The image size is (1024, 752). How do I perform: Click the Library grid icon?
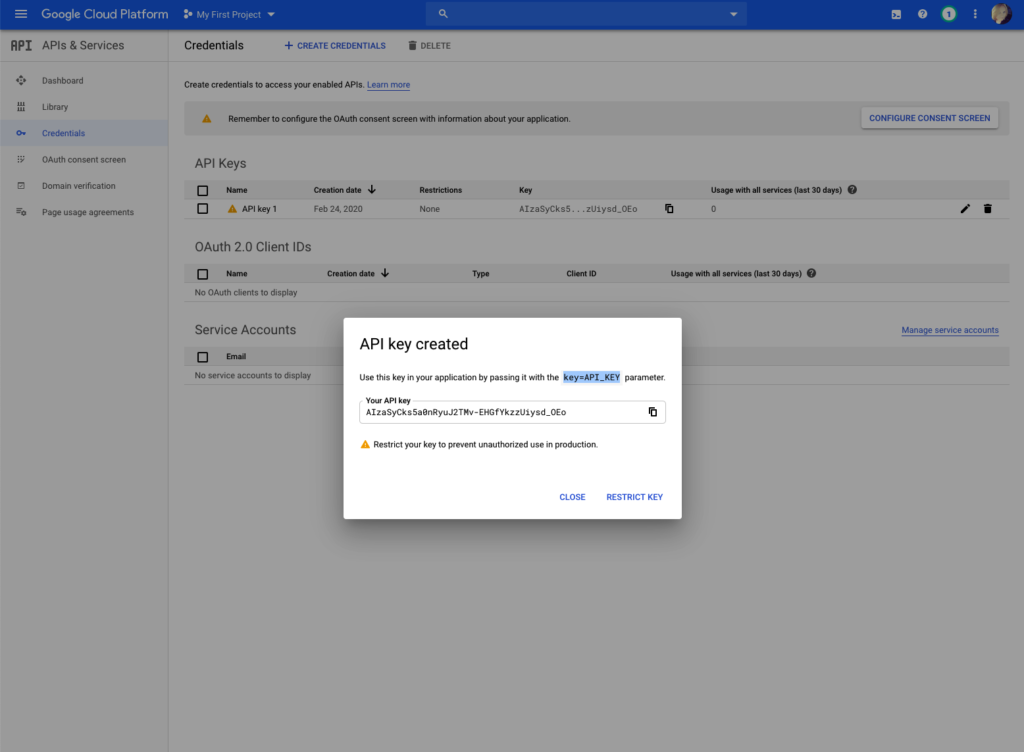click(x=21, y=106)
